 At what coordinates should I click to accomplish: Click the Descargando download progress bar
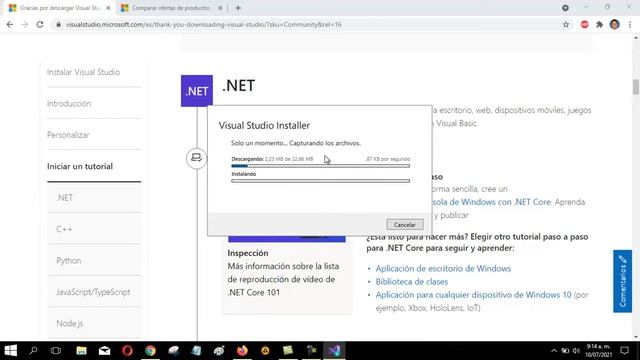click(x=320, y=166)
